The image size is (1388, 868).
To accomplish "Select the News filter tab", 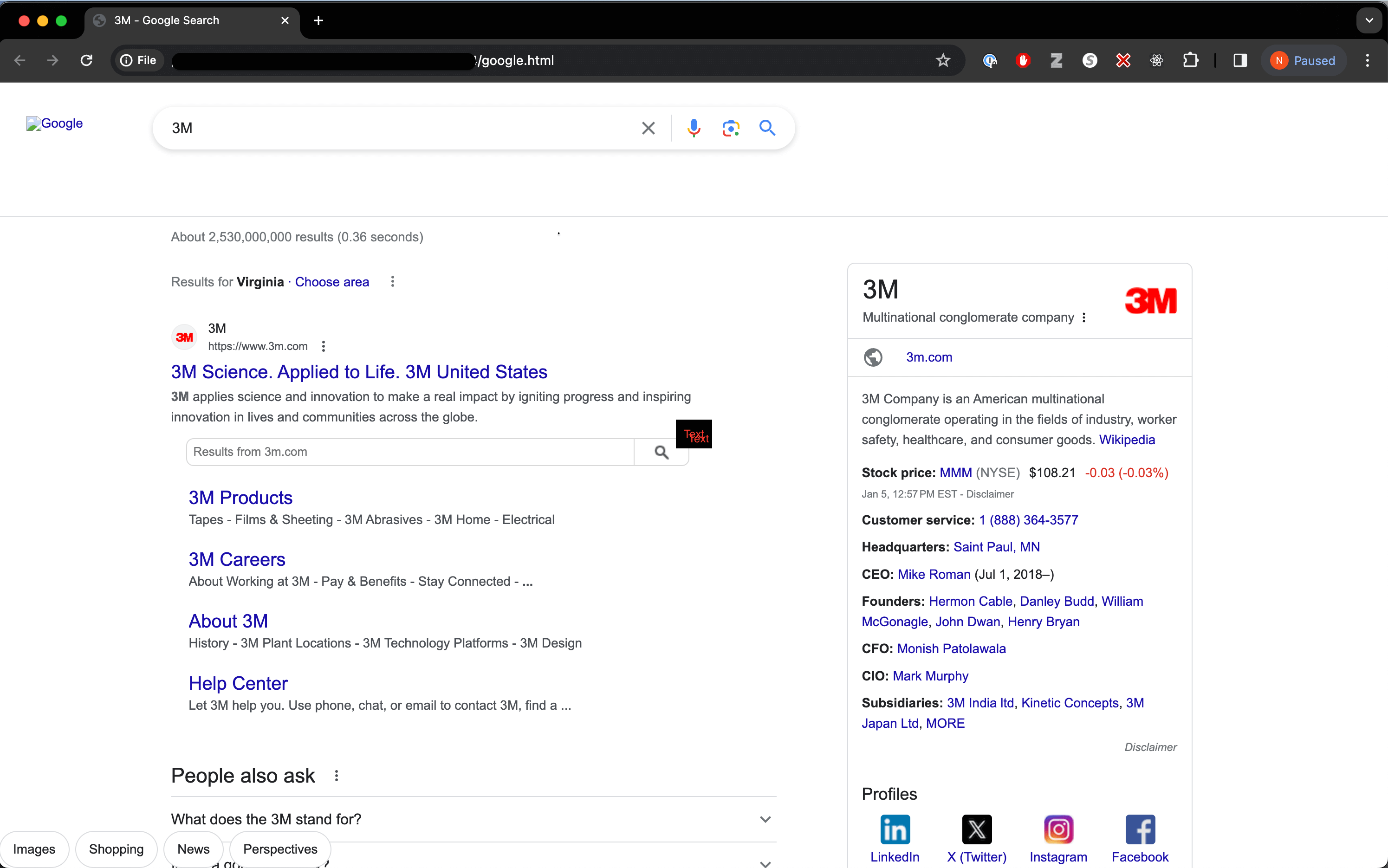I will point(194,849).
